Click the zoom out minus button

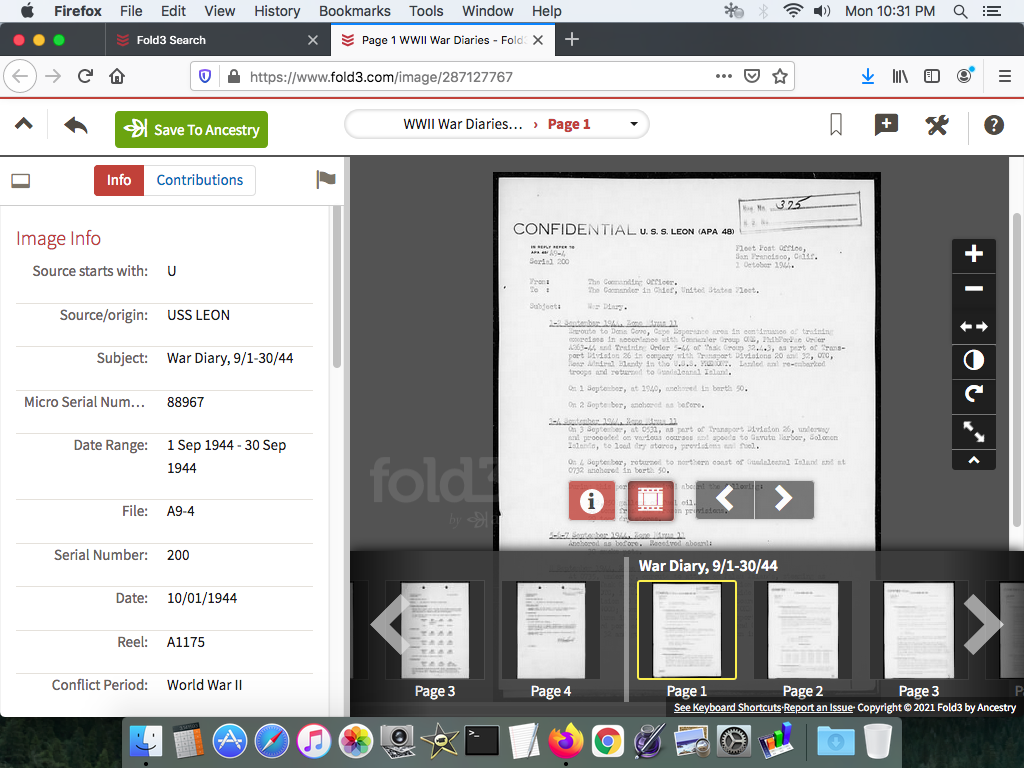(973, 290)
